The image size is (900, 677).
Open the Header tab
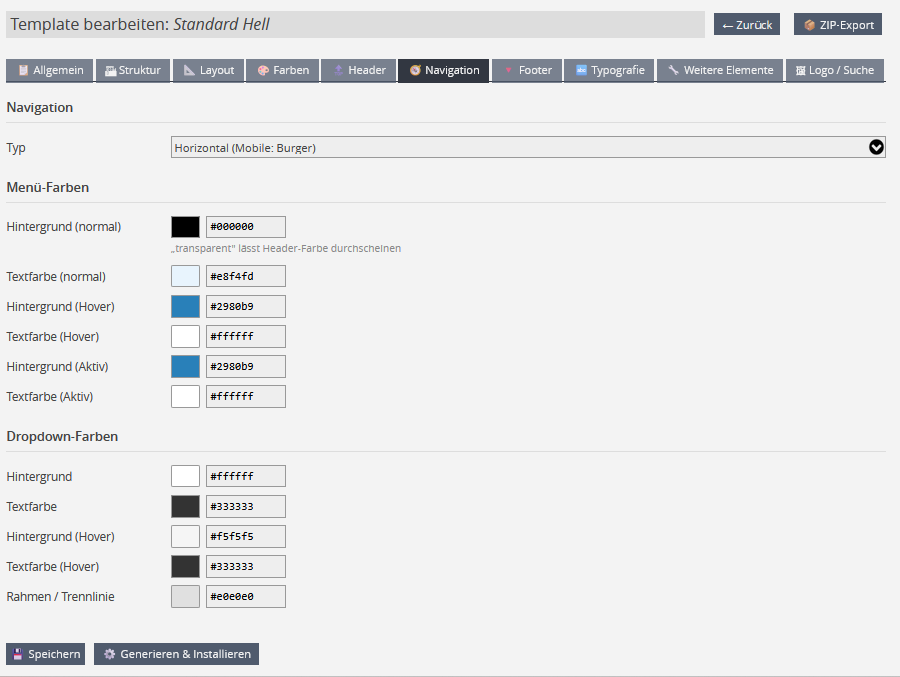coord(359,70)
